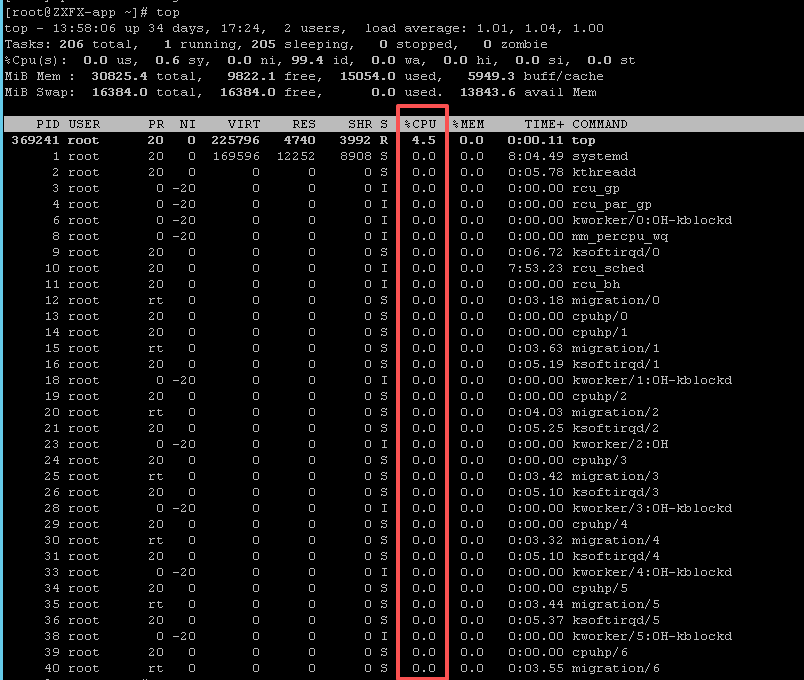804x680 pixels.
Task: Click the %MEM column header
Action: click(x=468, y=124)
